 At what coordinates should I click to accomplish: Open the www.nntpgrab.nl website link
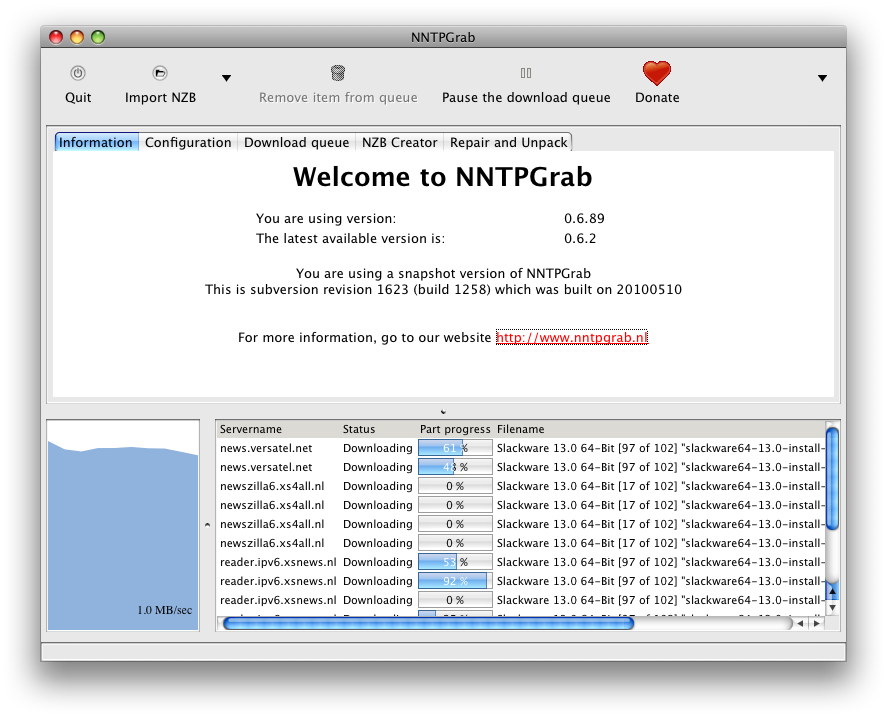[572, 338]
